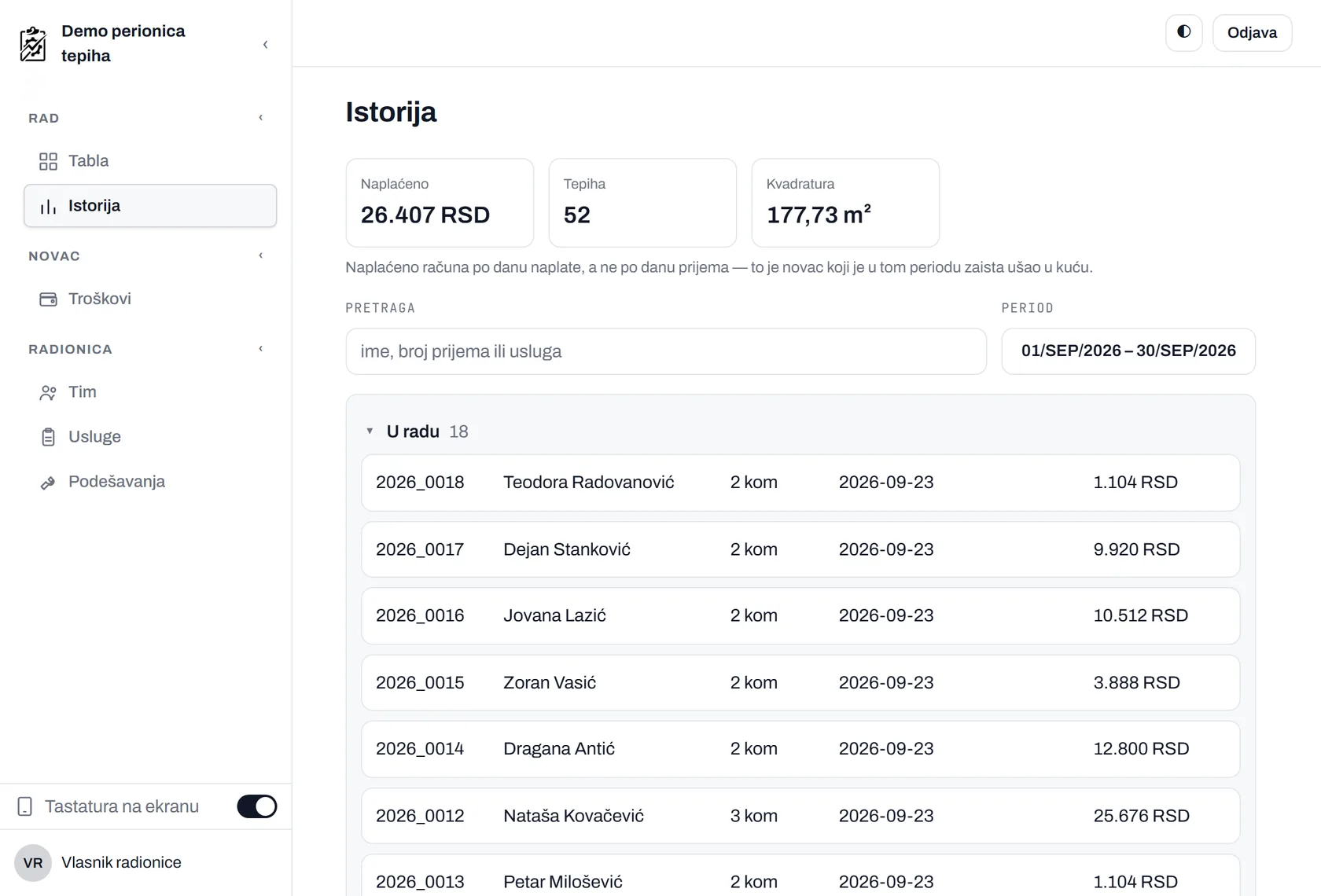Open order 2026_0018 row

pos(800,483)
